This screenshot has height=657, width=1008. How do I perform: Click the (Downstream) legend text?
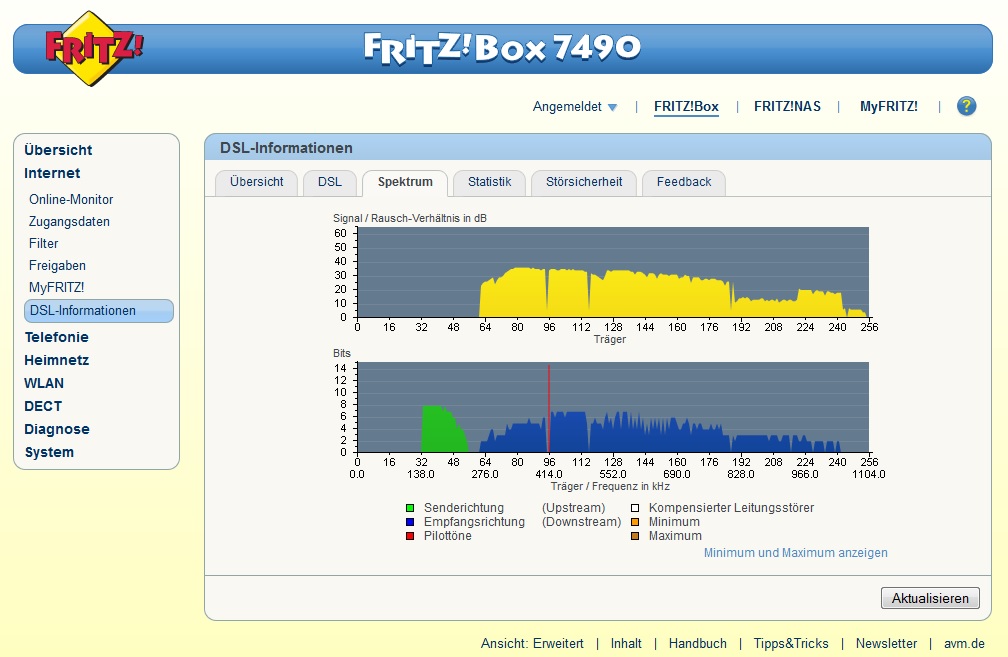(x=582, y=522)
